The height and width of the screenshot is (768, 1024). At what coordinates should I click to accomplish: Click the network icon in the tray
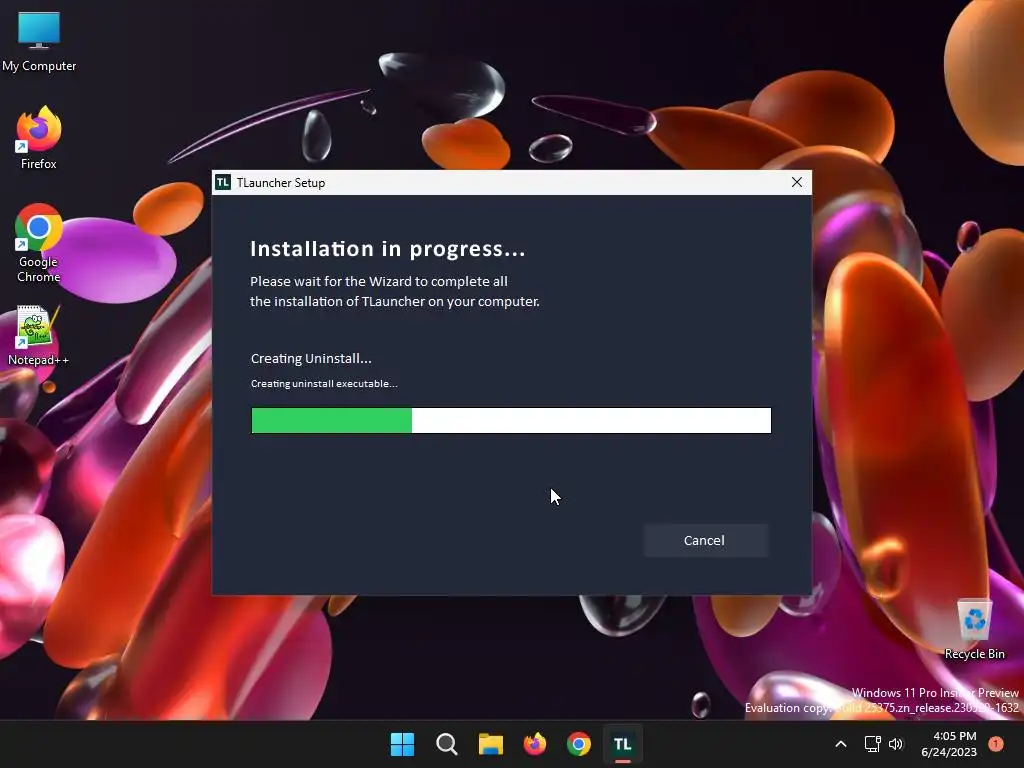pos(872,744)
